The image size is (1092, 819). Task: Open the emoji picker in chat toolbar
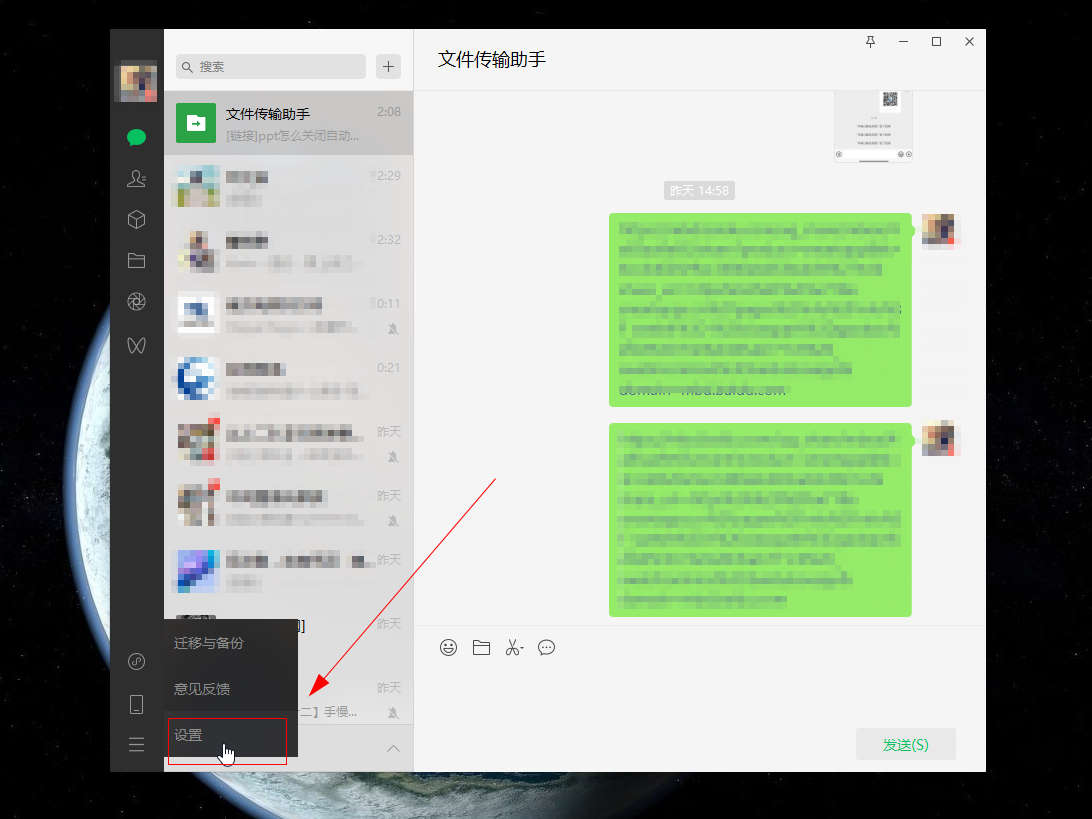coord(449,647)
